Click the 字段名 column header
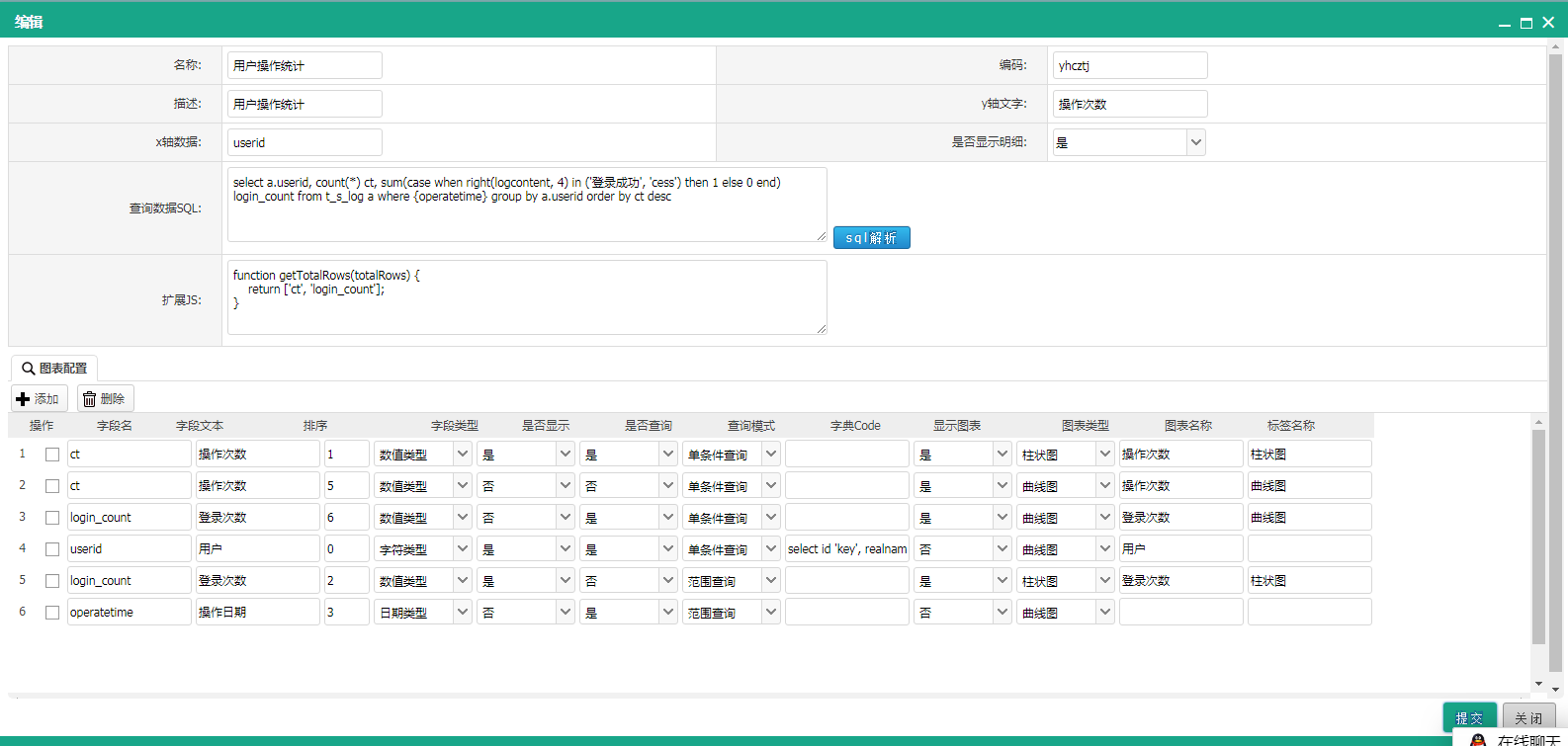This screenshot has width=1568, height=746. click(115, 426)
